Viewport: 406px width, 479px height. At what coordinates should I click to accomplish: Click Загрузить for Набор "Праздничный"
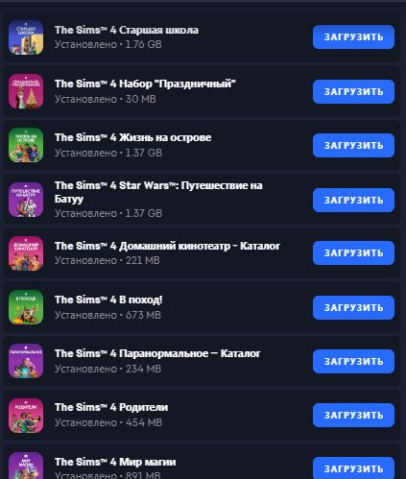pyautogui.click(x=354, y=92)
